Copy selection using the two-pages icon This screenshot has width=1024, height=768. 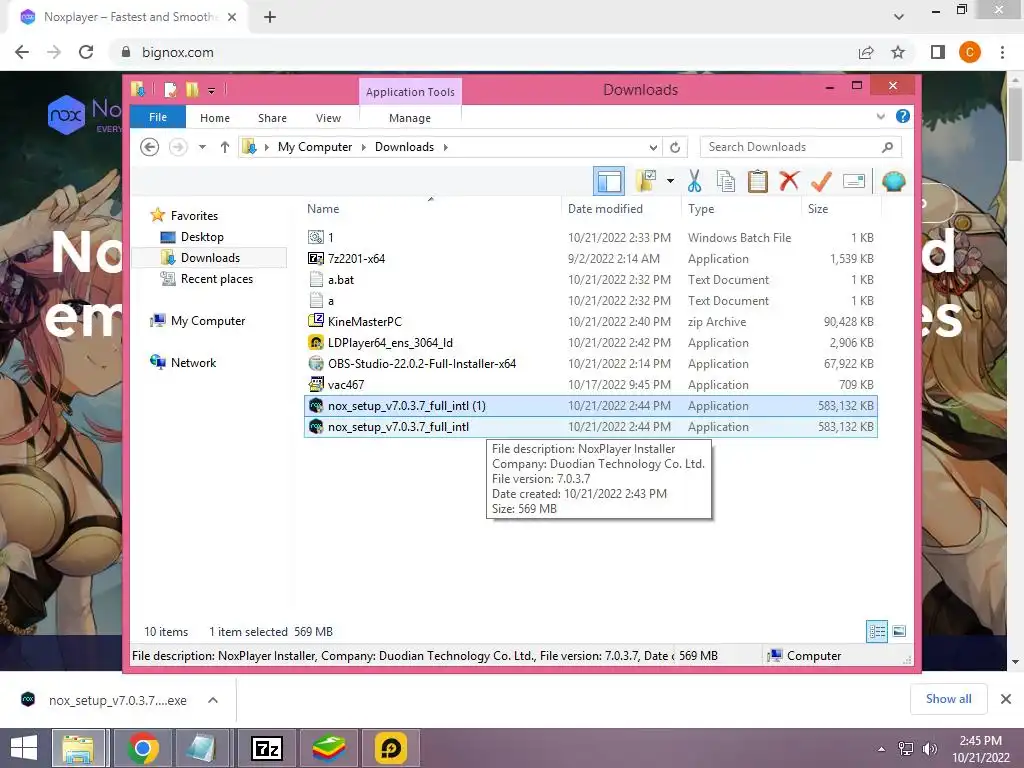point(726,181)
